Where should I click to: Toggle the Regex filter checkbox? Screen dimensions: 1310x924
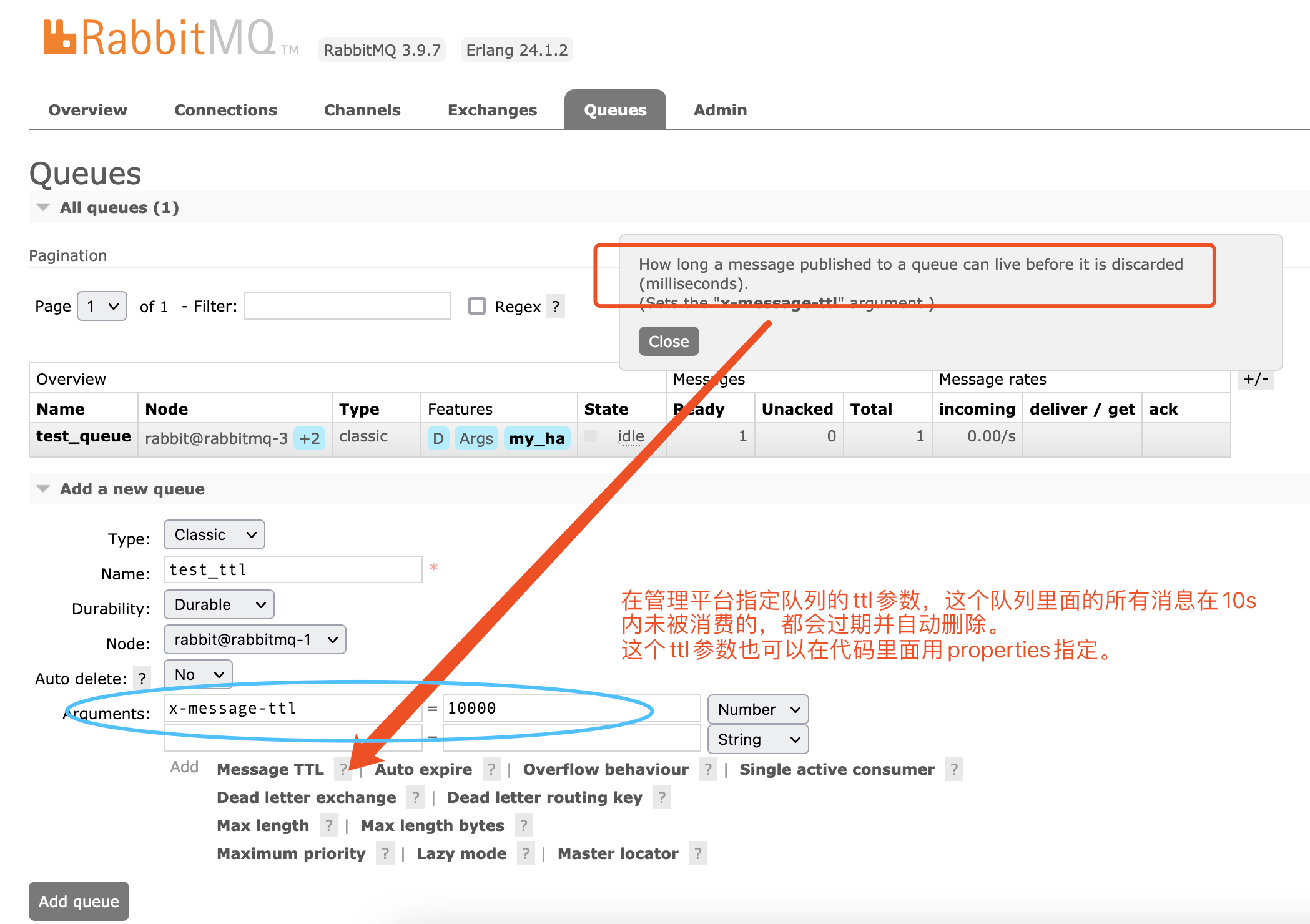pyautogui.click(x=477, y=306)
